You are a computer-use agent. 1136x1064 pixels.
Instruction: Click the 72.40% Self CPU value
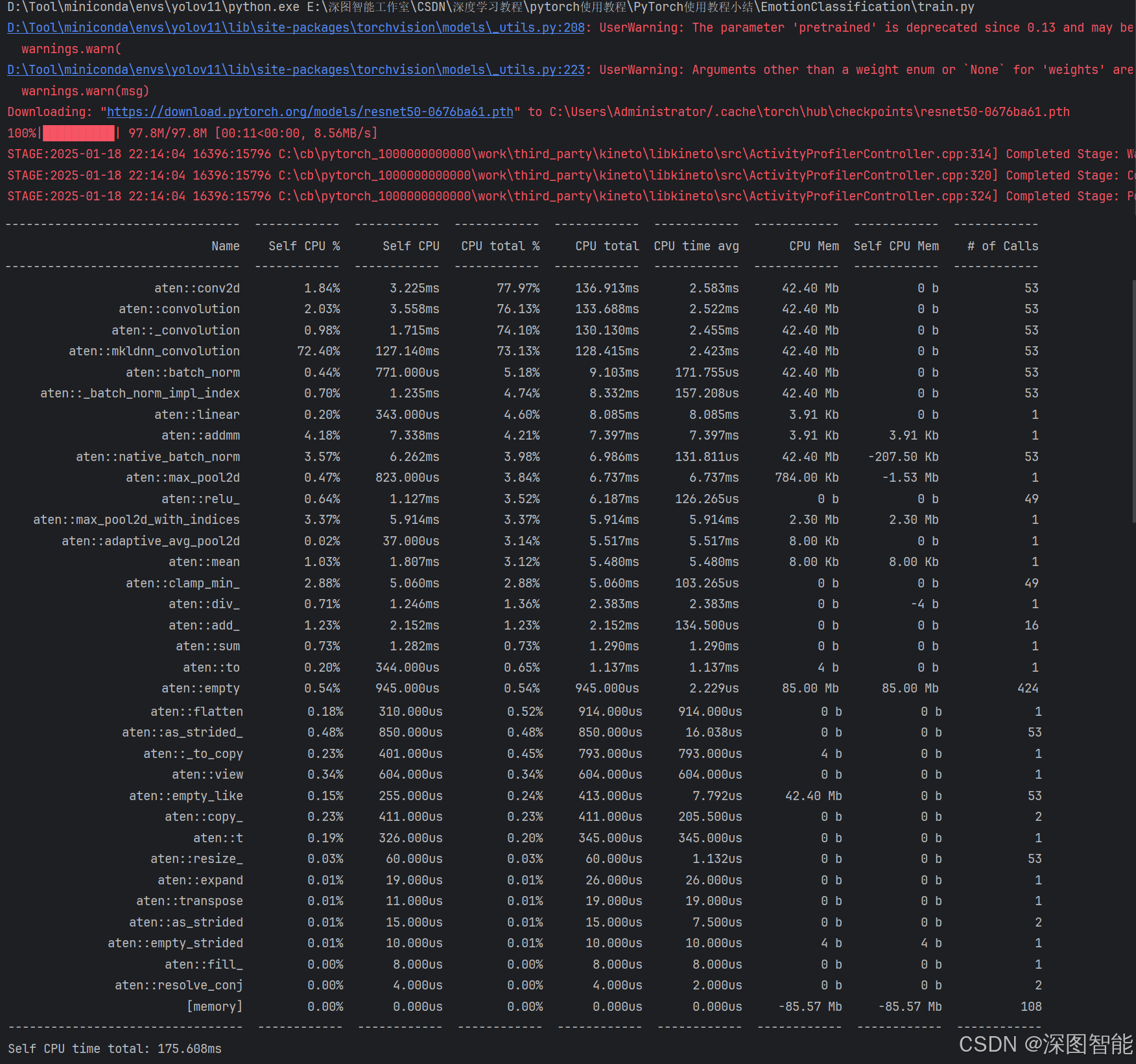[x=318, y=351]
